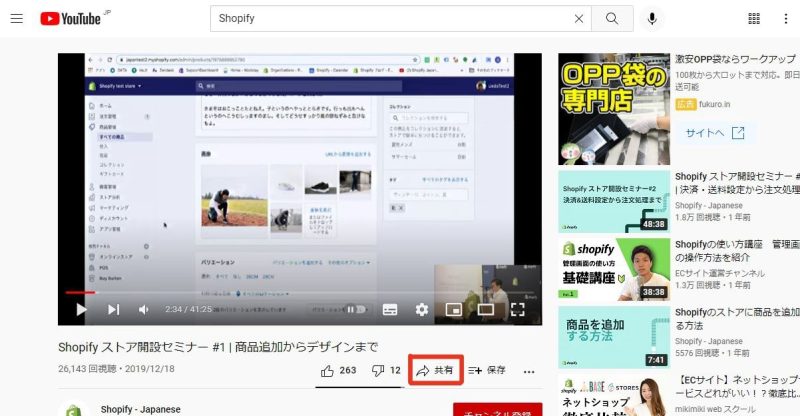800x416 pixels.
Task: Open the Shopifyの使い方講座 video title
Action: pos(737,251)
